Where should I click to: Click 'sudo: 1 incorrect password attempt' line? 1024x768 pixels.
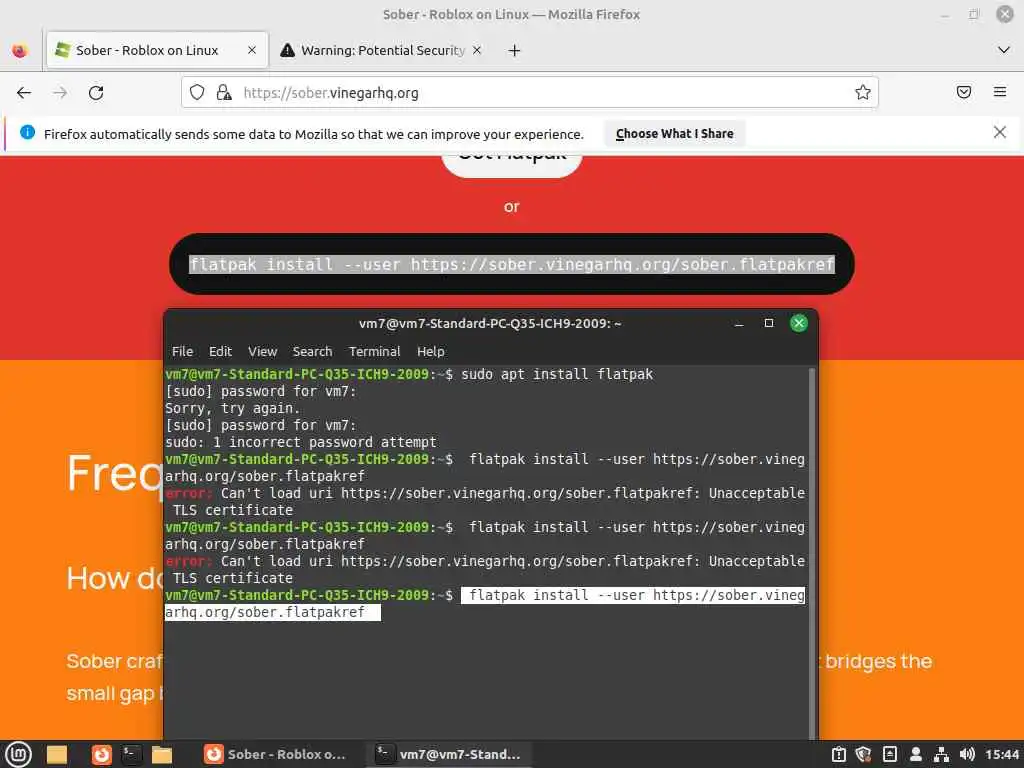[300, 442]
